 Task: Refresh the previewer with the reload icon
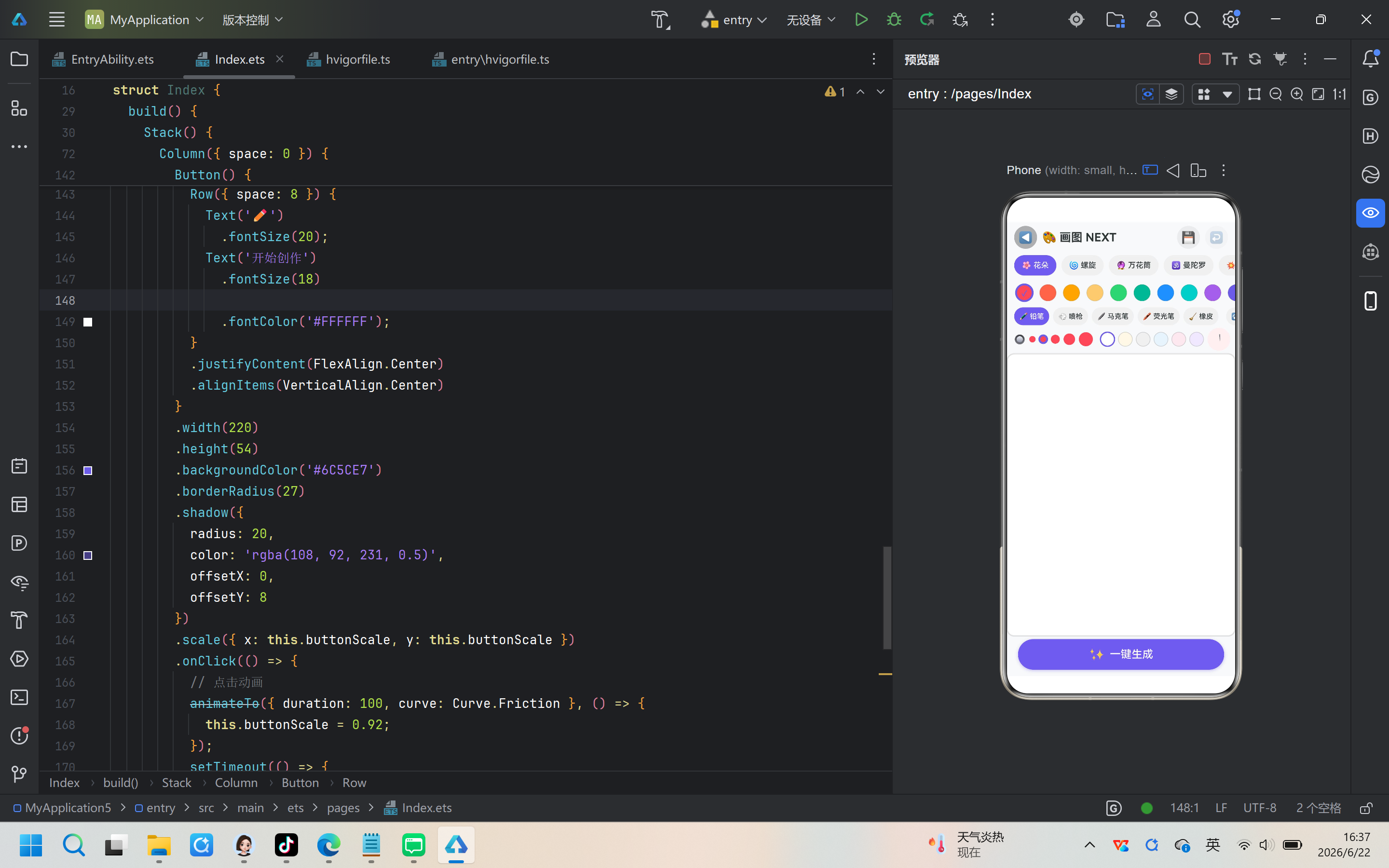coord(1255,59)
